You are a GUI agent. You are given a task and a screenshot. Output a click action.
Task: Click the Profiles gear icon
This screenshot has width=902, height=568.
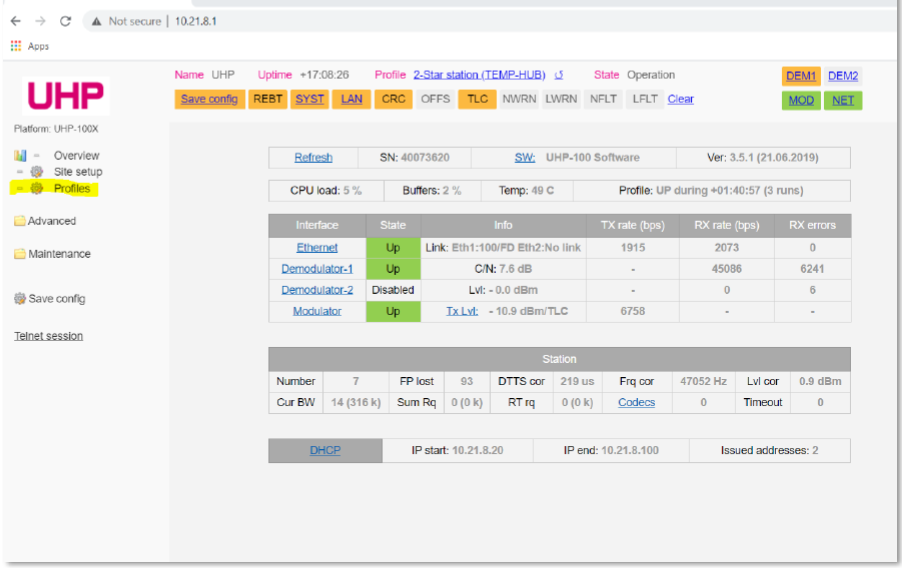tap(36, 188)
